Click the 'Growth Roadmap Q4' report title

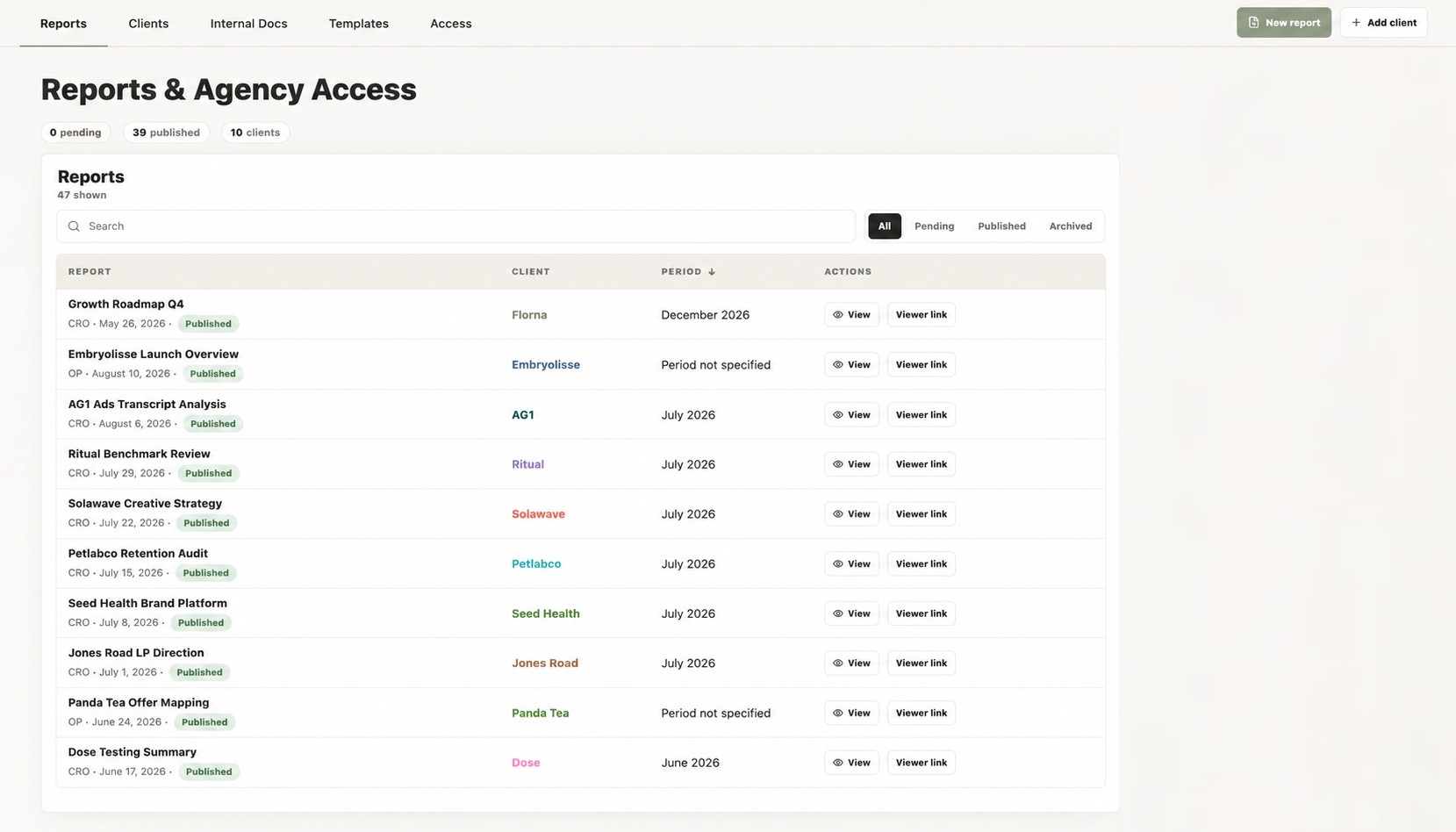(x=126, y=305)
